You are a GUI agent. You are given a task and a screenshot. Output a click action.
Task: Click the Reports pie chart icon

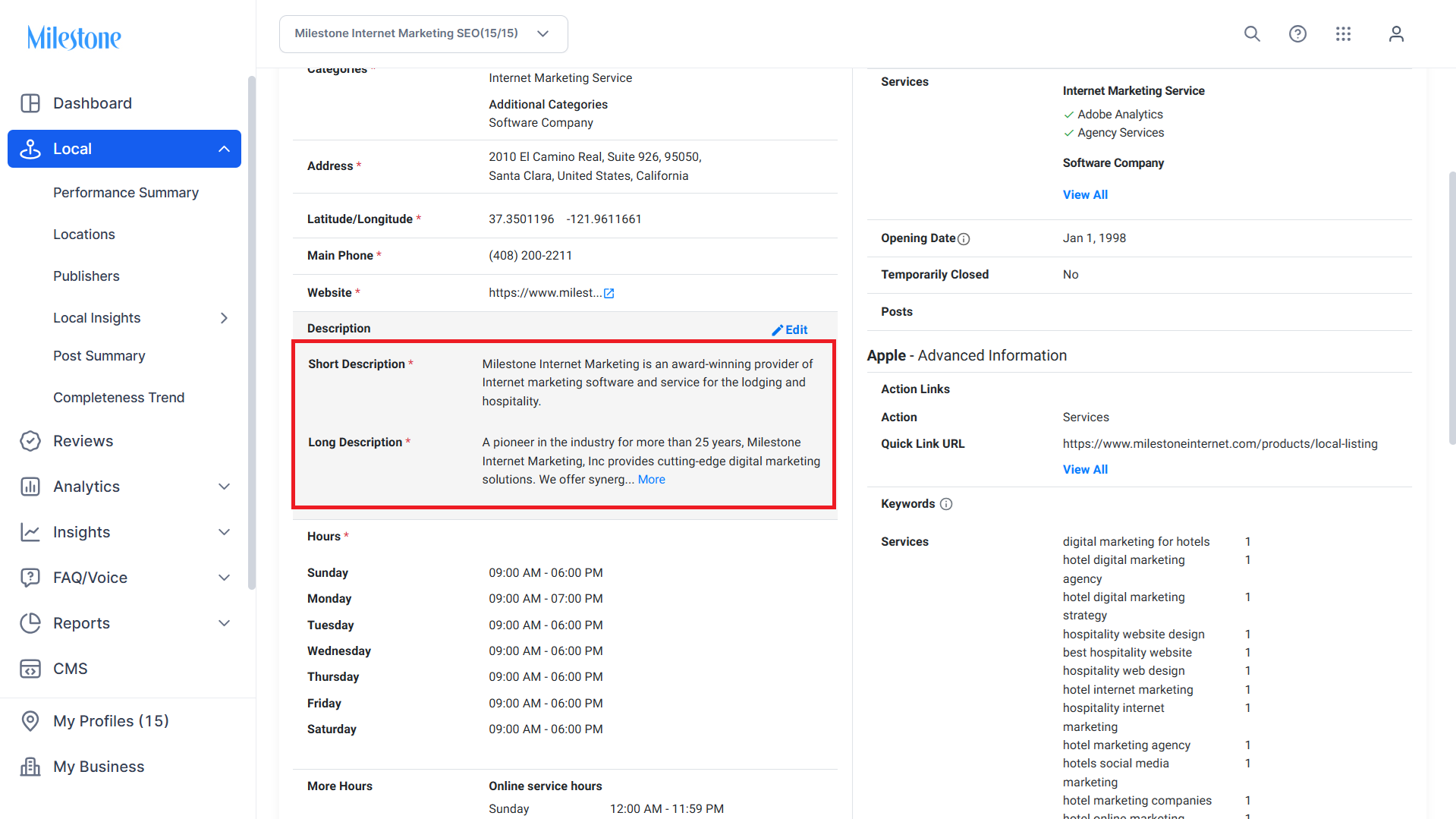tap(30, 623)
